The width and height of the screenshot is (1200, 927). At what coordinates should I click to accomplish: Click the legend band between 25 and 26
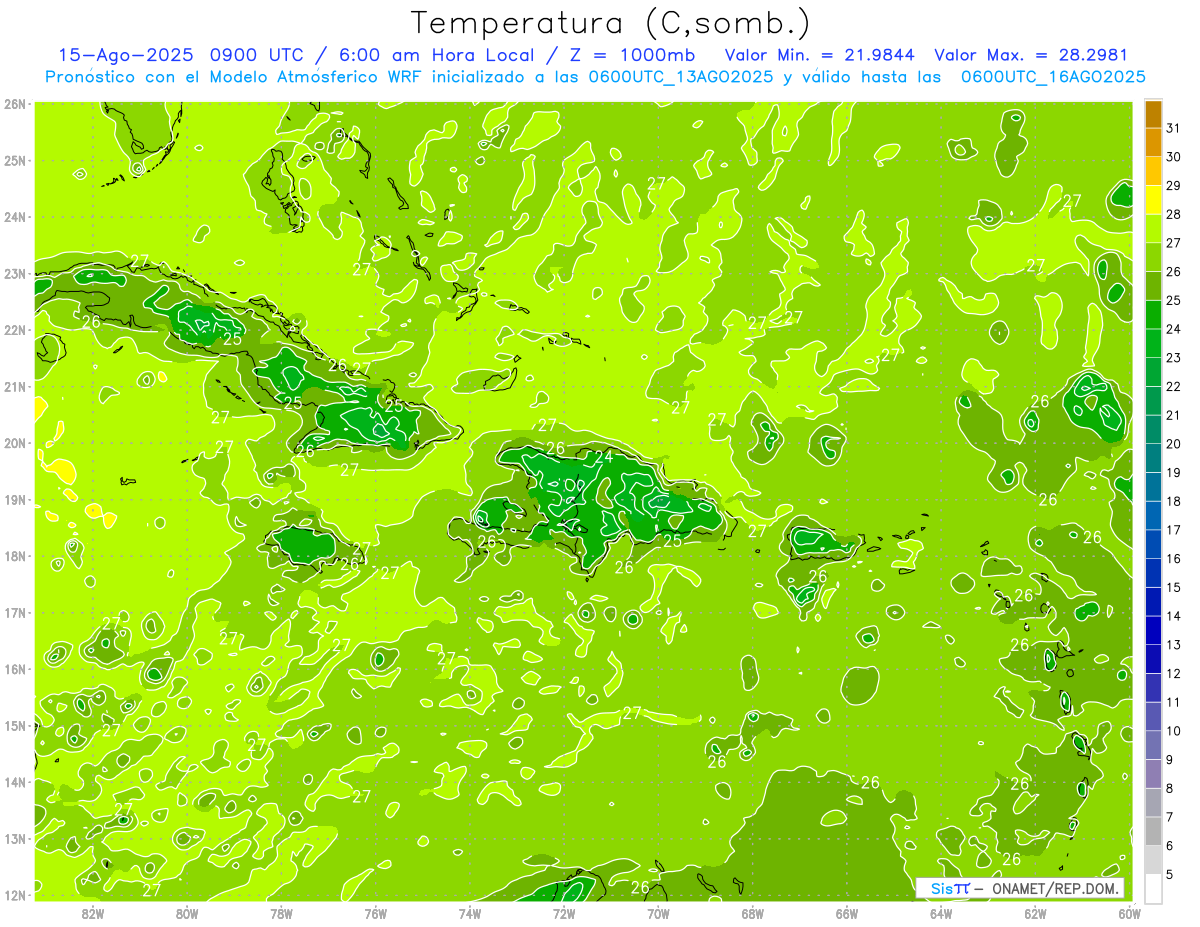coord(1153,286)
